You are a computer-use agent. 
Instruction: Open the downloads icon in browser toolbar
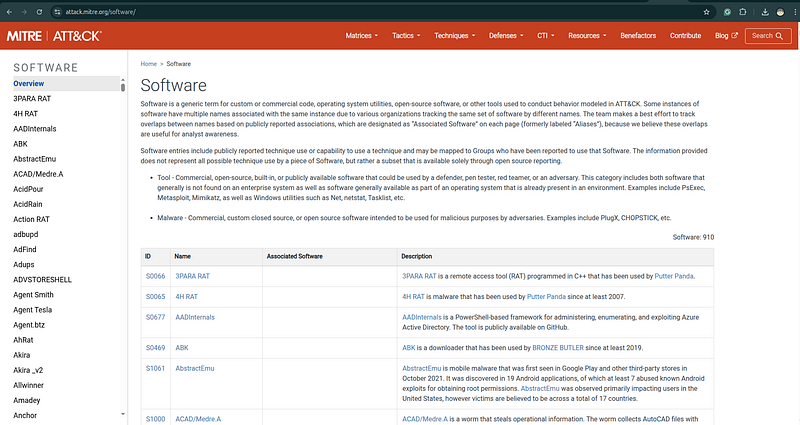[x=765, y=12]
